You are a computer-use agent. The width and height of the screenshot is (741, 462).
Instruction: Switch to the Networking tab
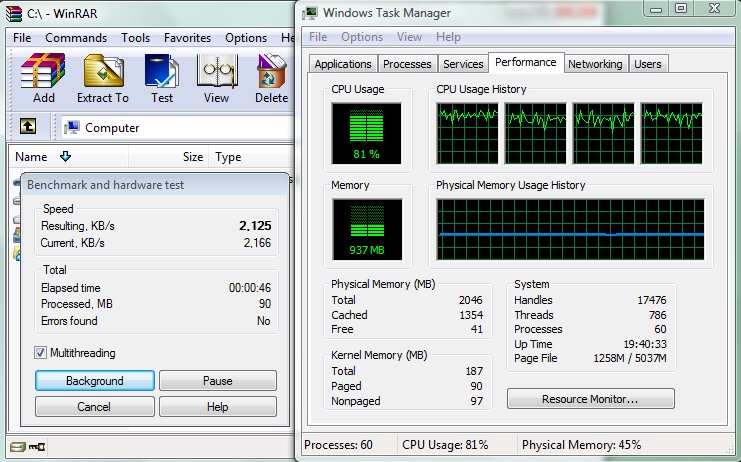pos(595,64)
